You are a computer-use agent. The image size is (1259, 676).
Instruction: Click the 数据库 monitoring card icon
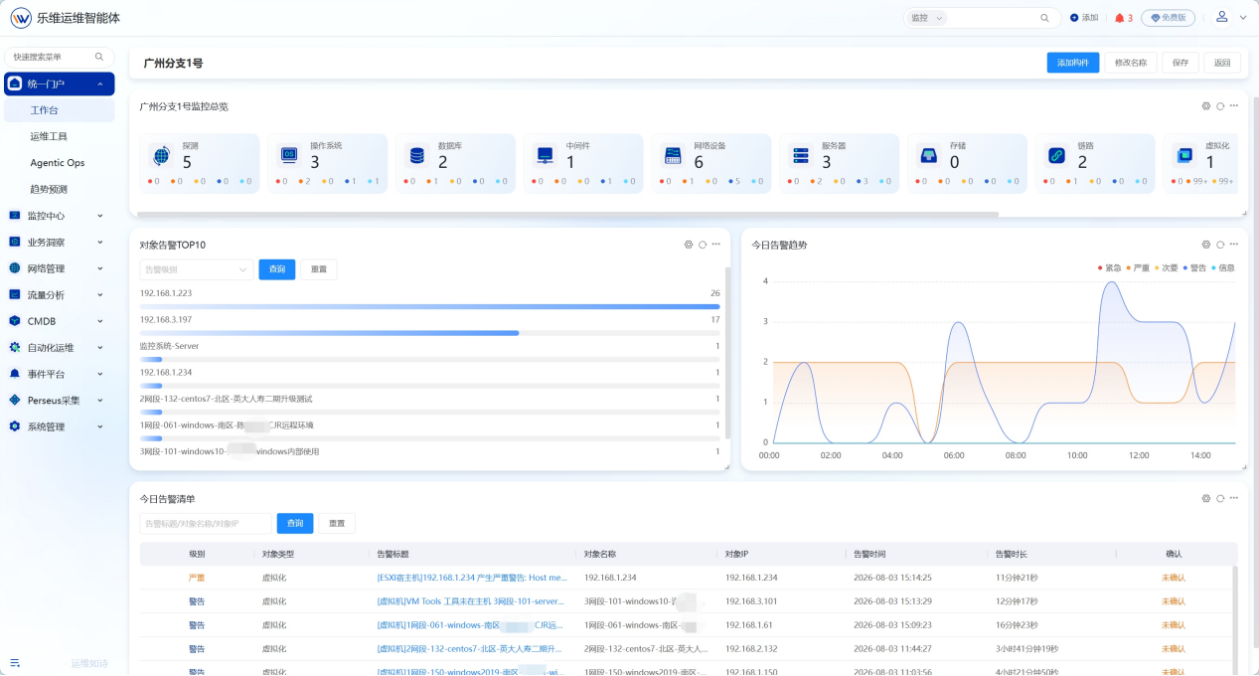click(417, 156)
